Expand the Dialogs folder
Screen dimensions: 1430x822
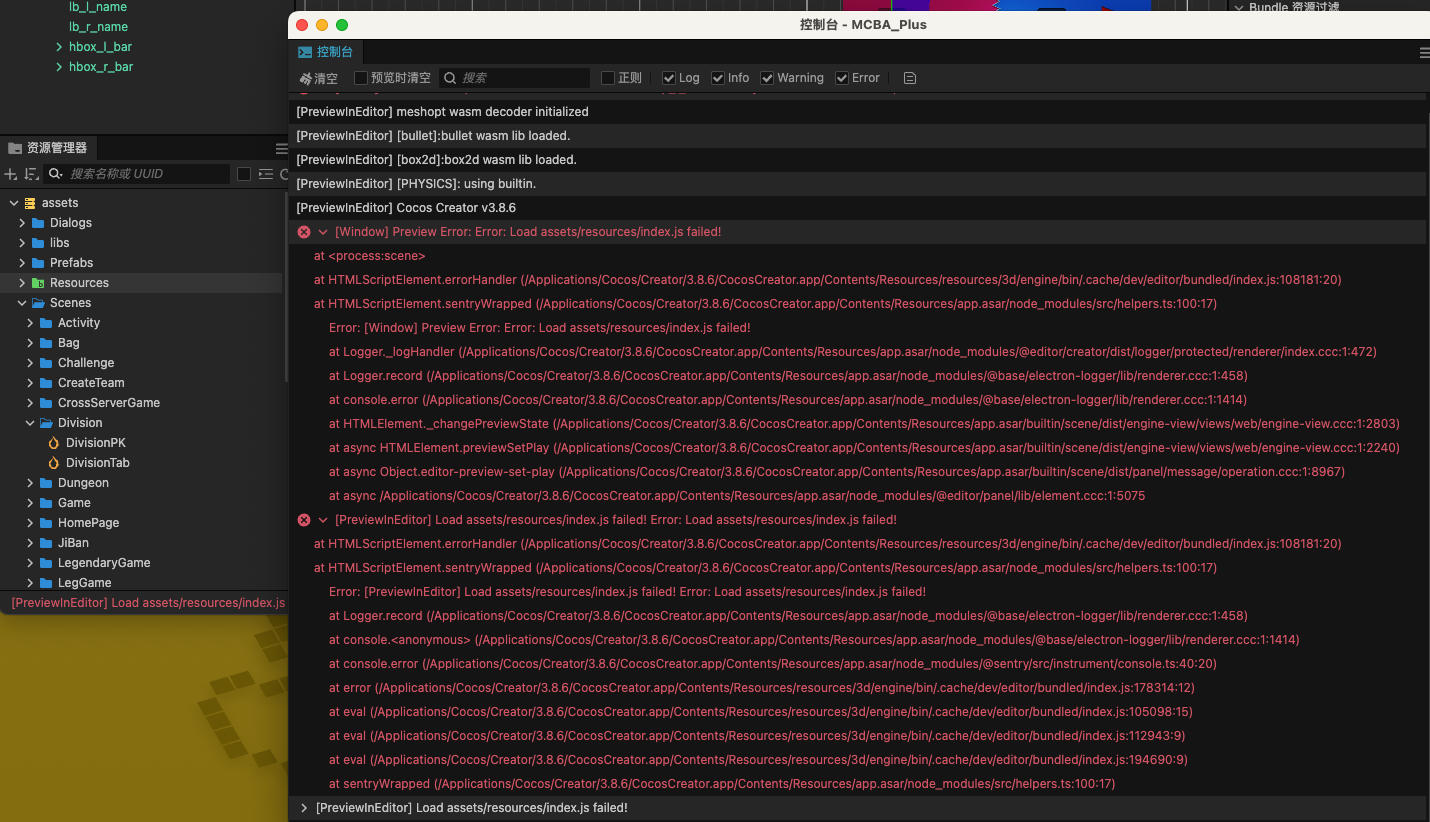22,223
